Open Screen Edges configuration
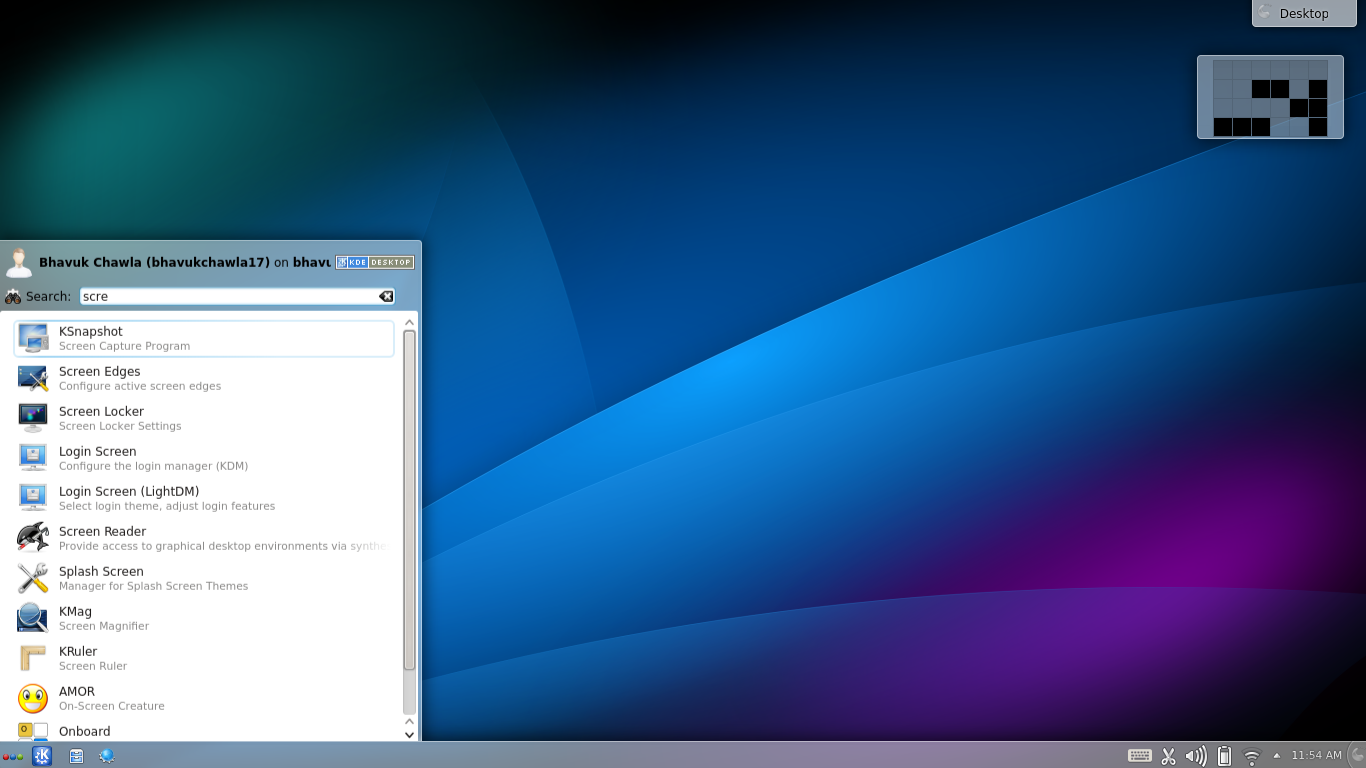The width and height of the screenshot is (1366, 768). point(204,378)
